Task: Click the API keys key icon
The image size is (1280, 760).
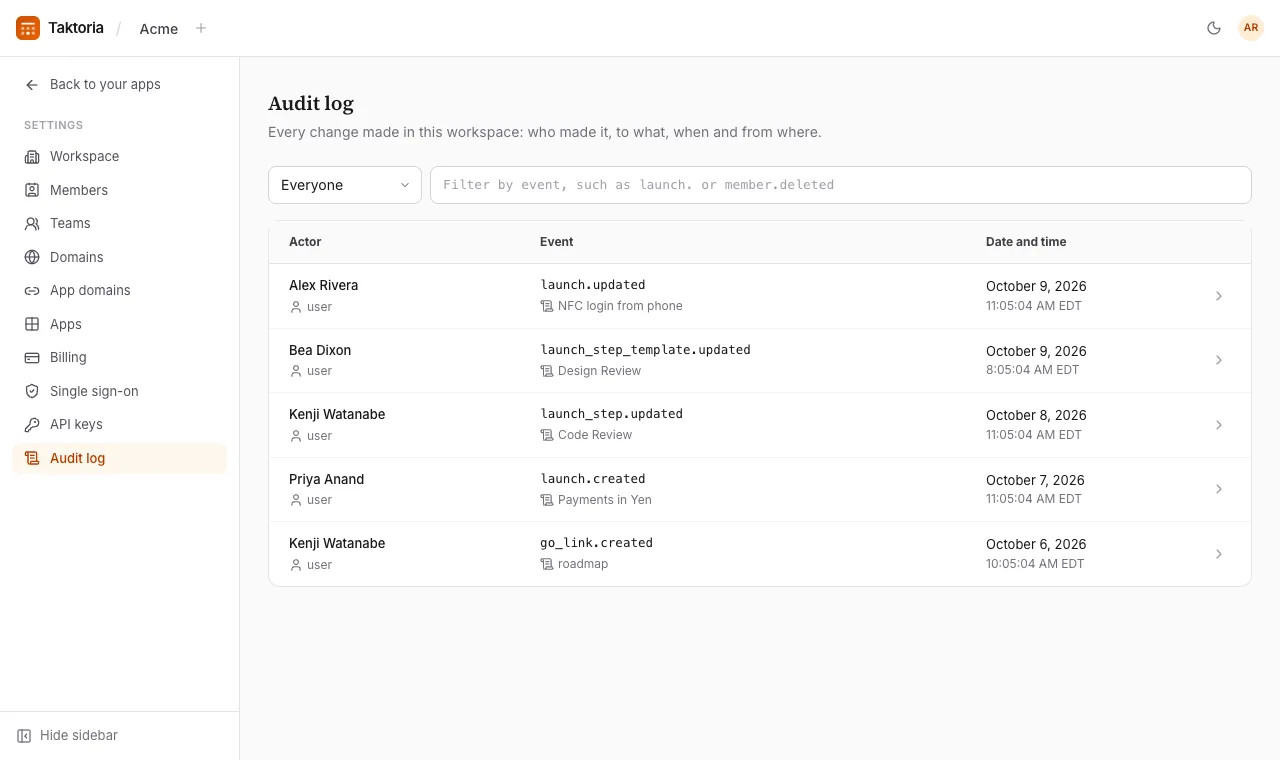Action: (32, 425)
